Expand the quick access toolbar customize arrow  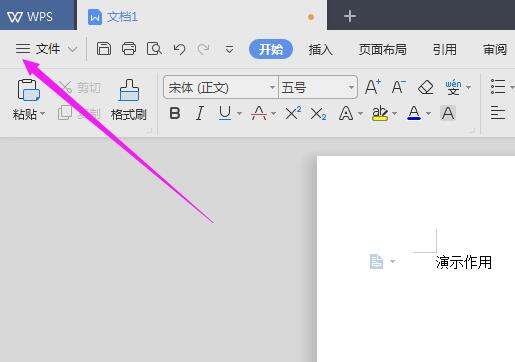click(x=229, y=49)
